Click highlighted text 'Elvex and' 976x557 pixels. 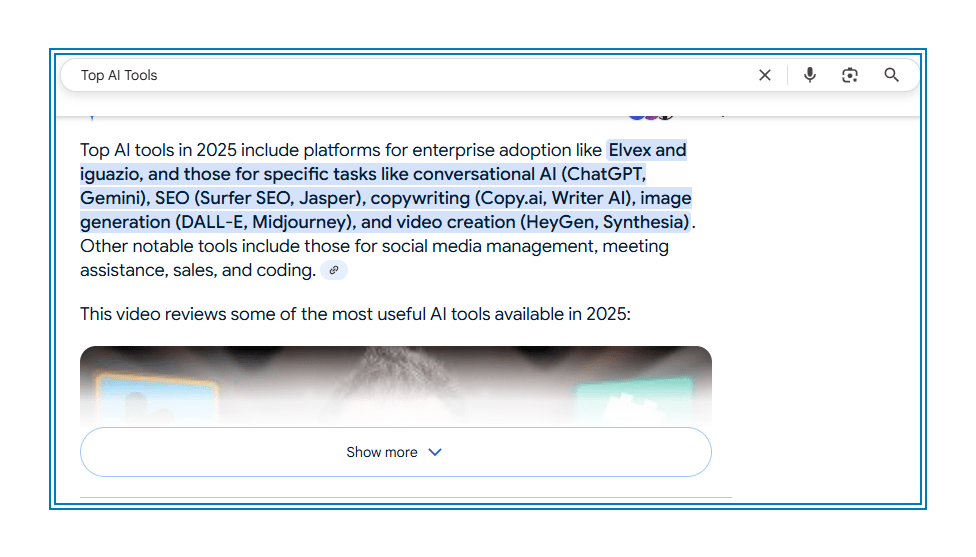(x=647, y=150)
